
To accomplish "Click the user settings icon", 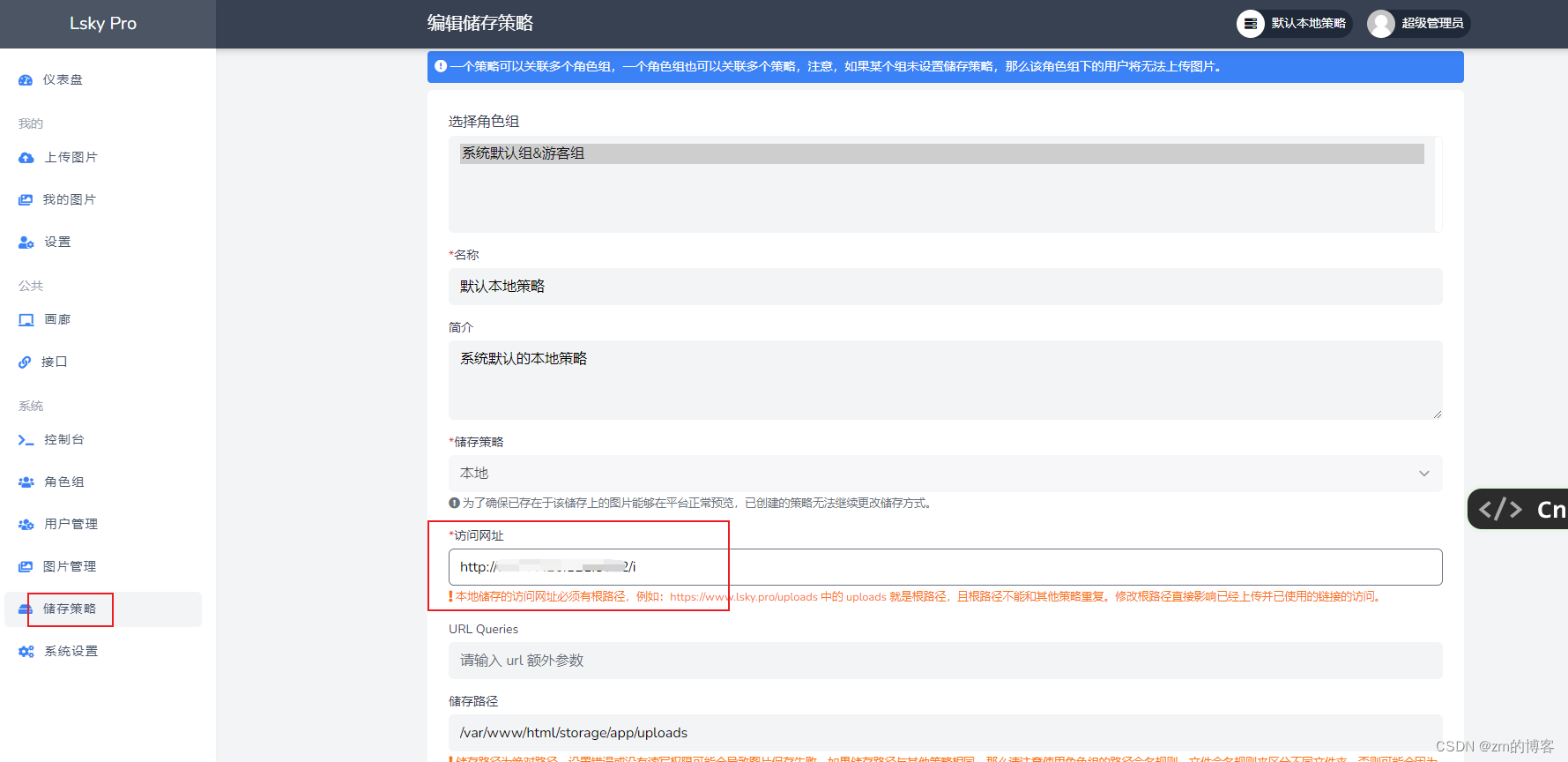I will point(26,243).
